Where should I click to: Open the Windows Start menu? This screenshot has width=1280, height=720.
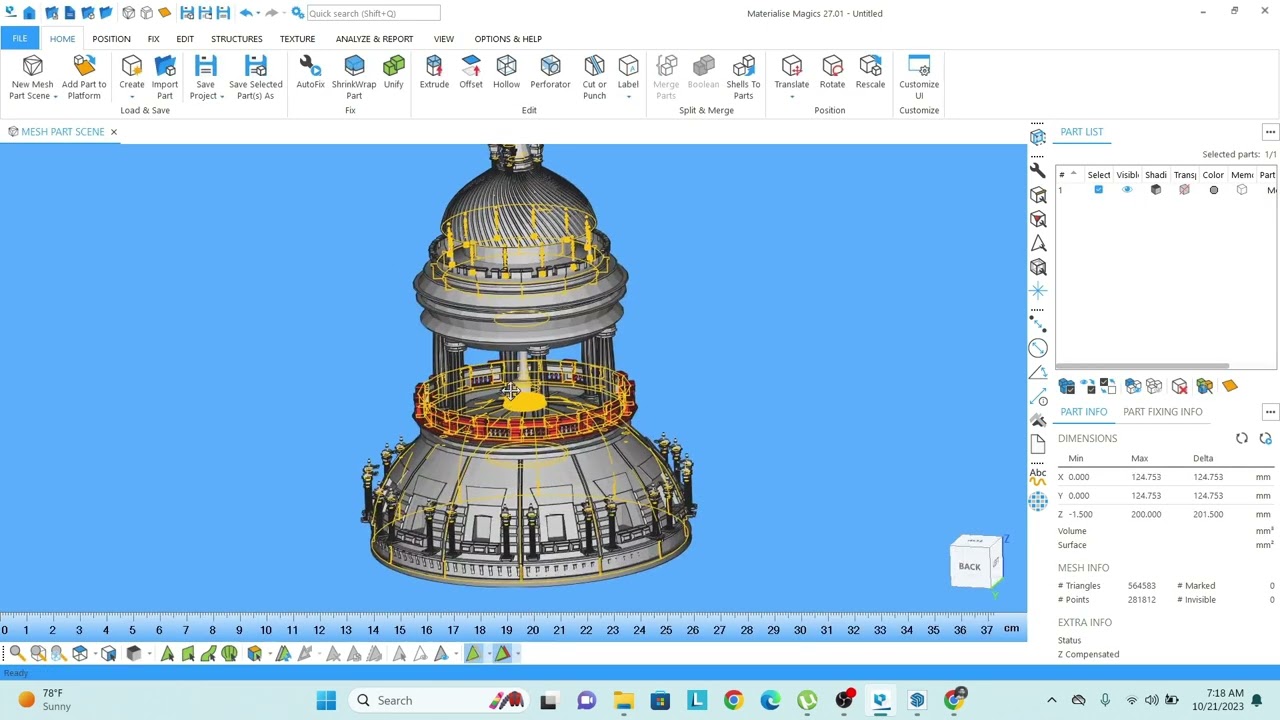(x=326, y=700)
